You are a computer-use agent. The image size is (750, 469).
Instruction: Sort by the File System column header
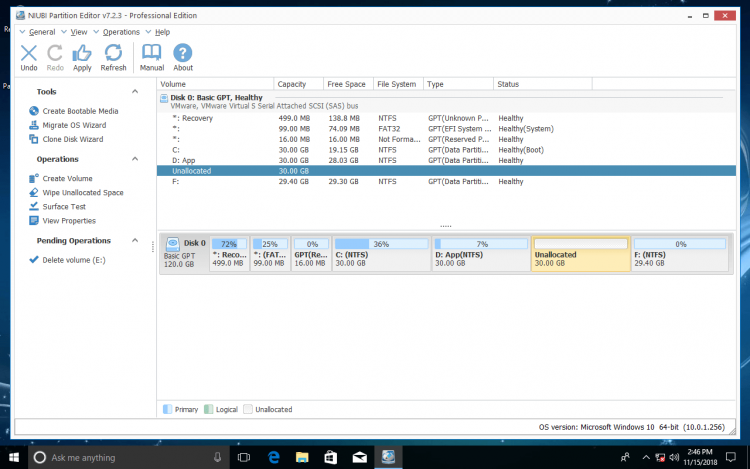point(398,84)
